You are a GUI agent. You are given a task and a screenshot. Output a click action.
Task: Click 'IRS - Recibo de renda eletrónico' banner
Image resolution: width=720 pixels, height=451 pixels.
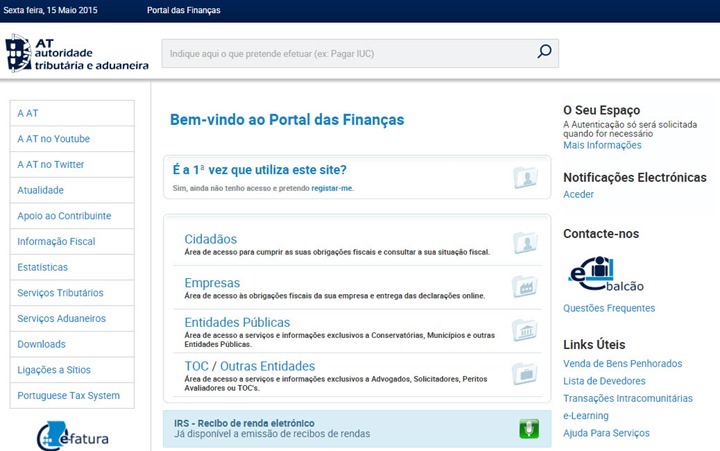(357, 429)
